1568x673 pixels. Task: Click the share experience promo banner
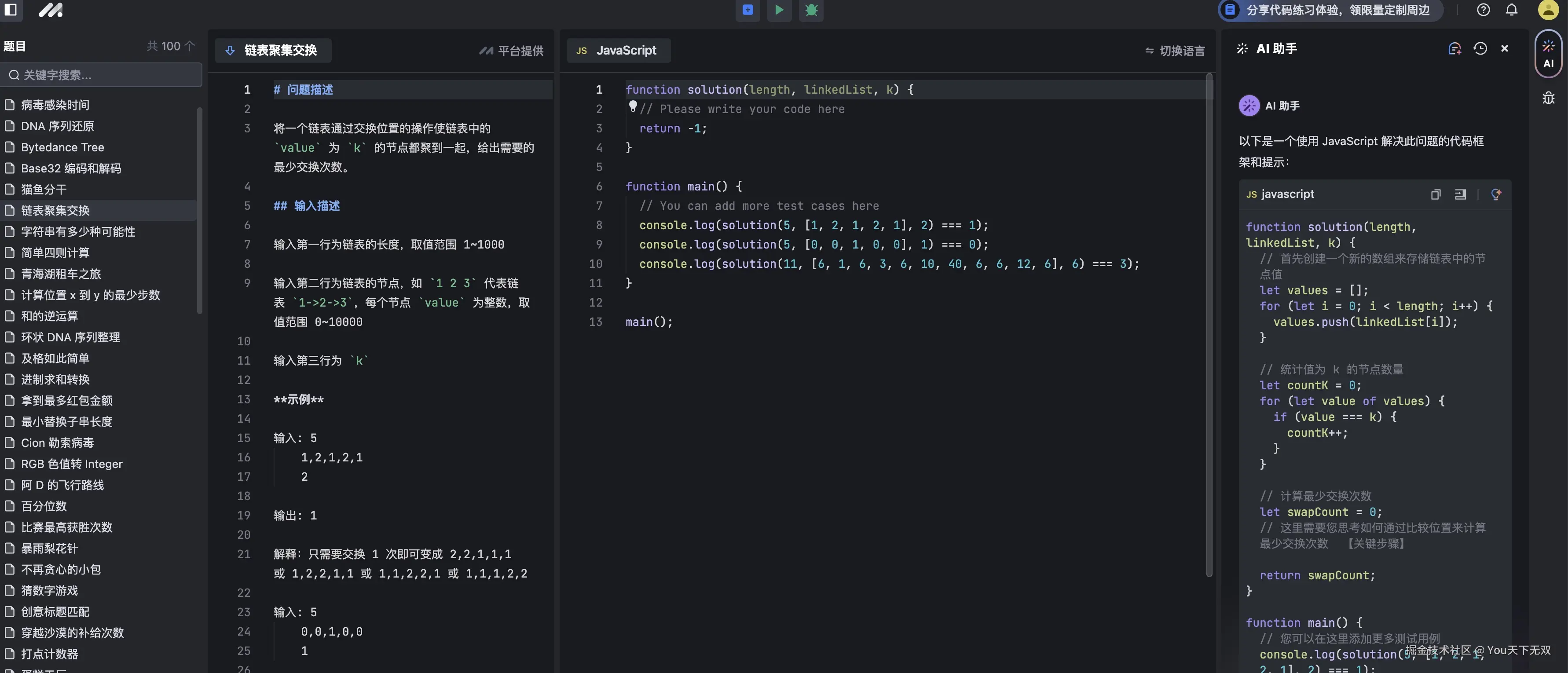[x=1330, y=10]
